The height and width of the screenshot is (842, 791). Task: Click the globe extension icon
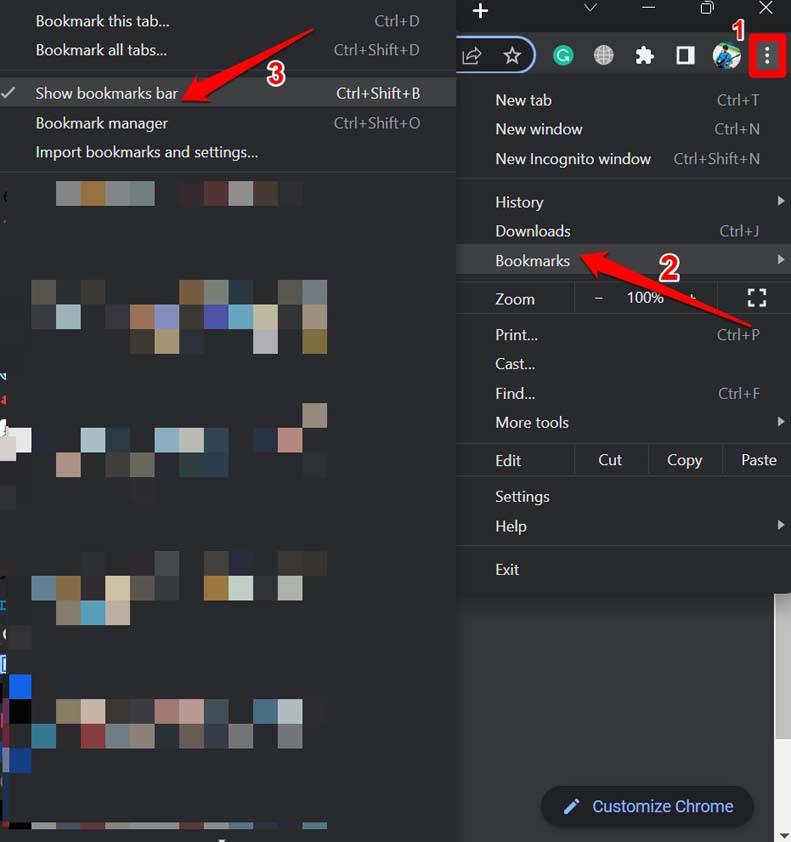point(604,56)
